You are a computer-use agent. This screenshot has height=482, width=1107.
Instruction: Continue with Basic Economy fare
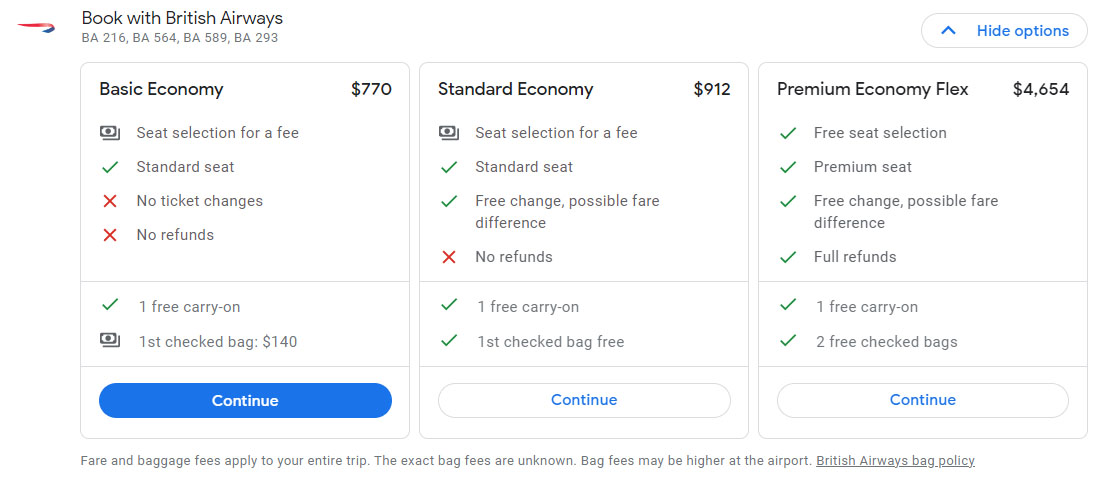click(245, 400)
